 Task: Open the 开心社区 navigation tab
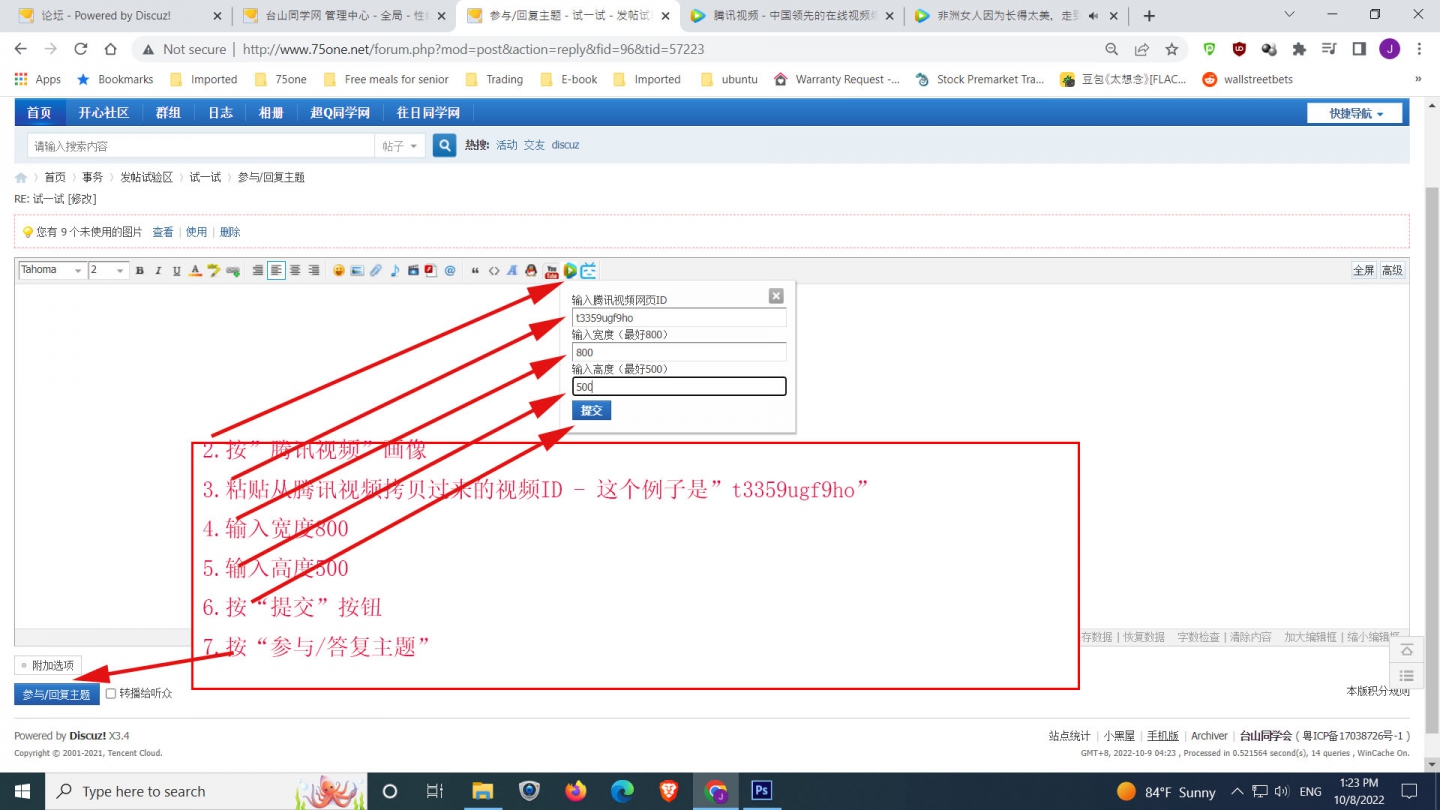pos(104,113)
